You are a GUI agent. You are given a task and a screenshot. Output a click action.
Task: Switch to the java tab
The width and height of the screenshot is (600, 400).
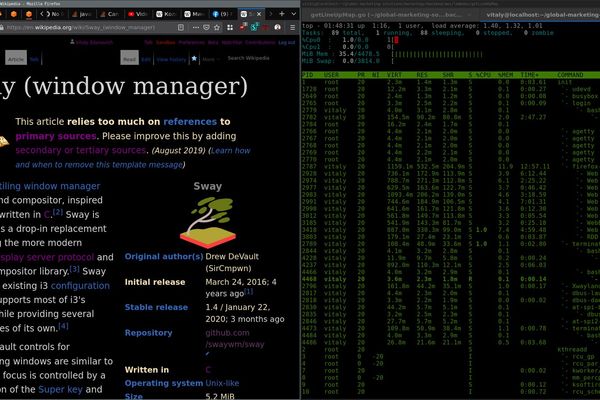coord(81,14)
